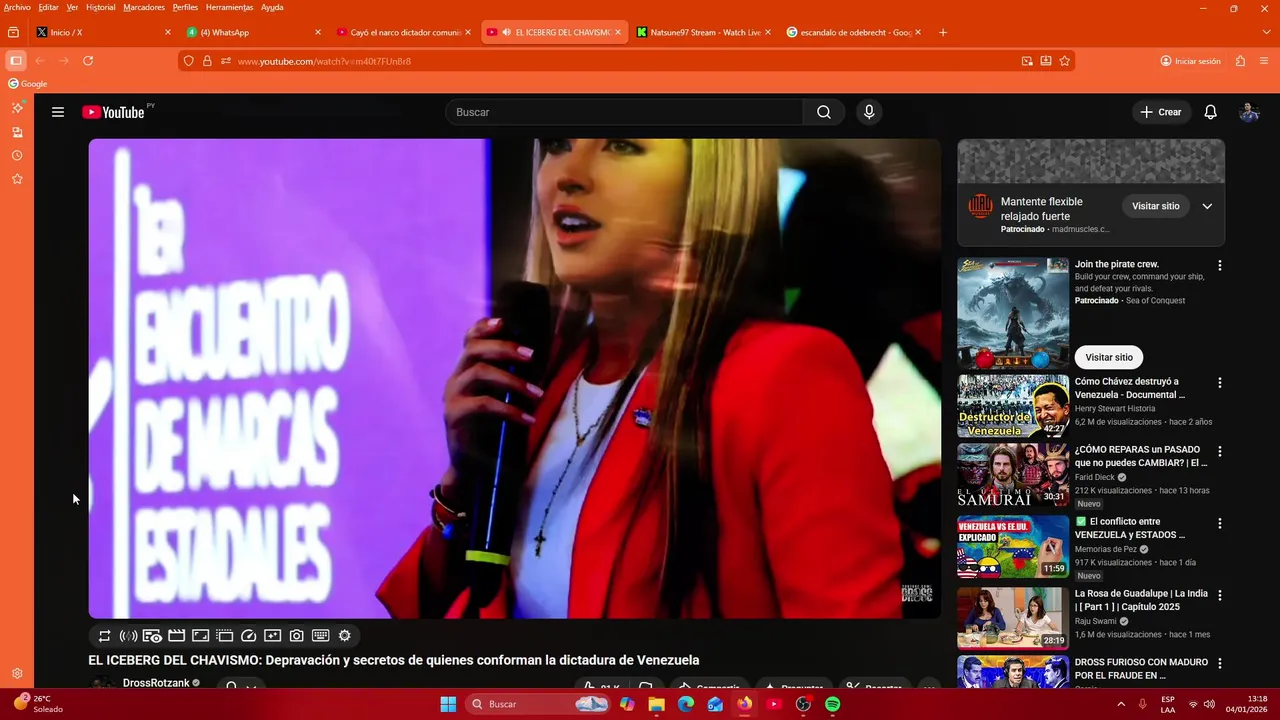
Task: Open DrossRotzank channel name
Action: coord(156,683)
